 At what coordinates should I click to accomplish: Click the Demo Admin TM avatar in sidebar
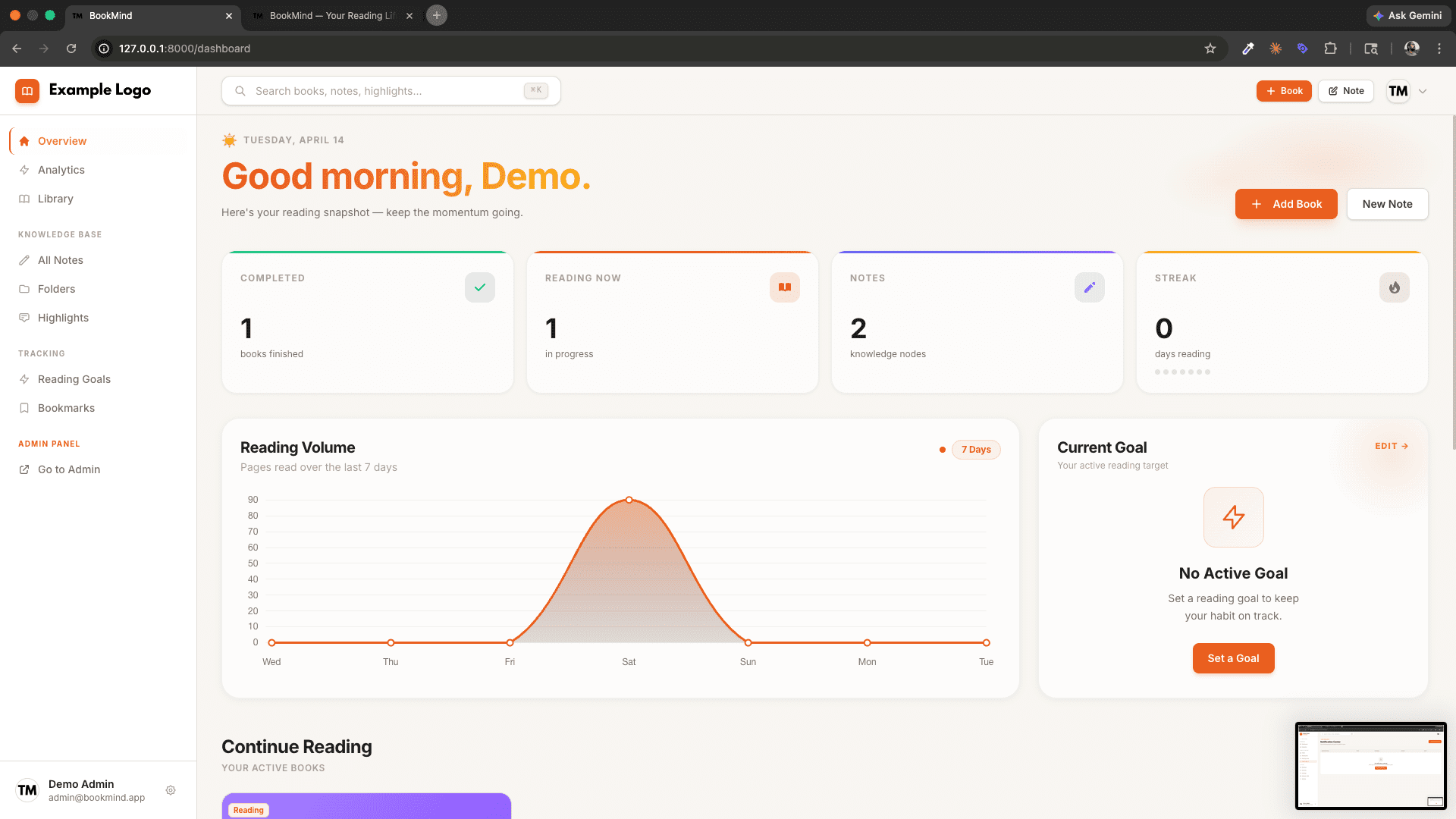27,790
